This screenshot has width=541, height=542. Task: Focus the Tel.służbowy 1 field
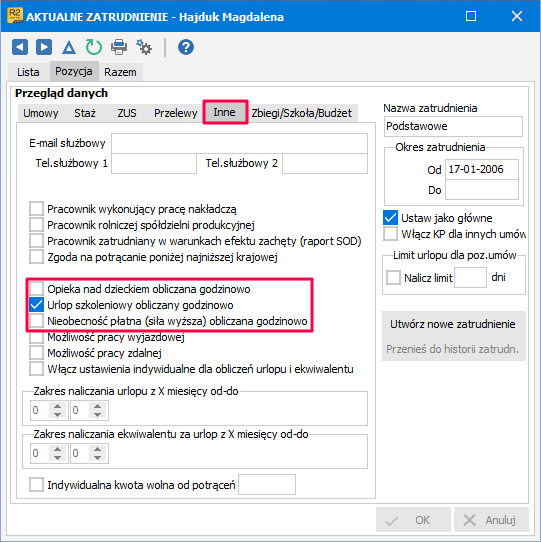click(x=154, y=163)
